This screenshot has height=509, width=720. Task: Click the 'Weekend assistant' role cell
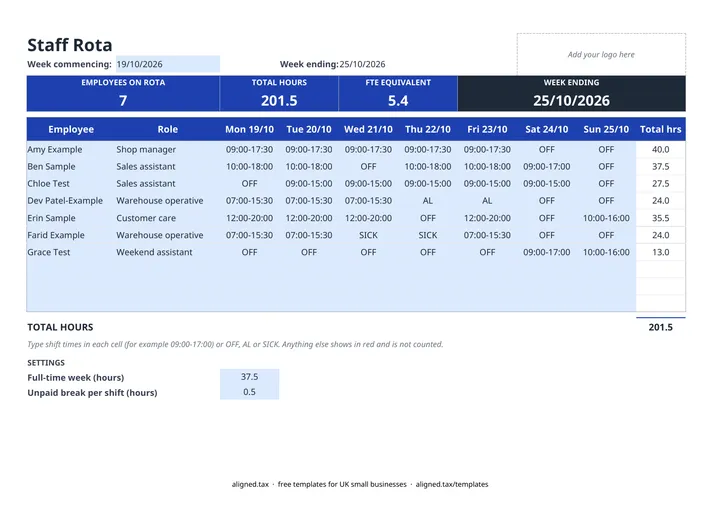168,252
